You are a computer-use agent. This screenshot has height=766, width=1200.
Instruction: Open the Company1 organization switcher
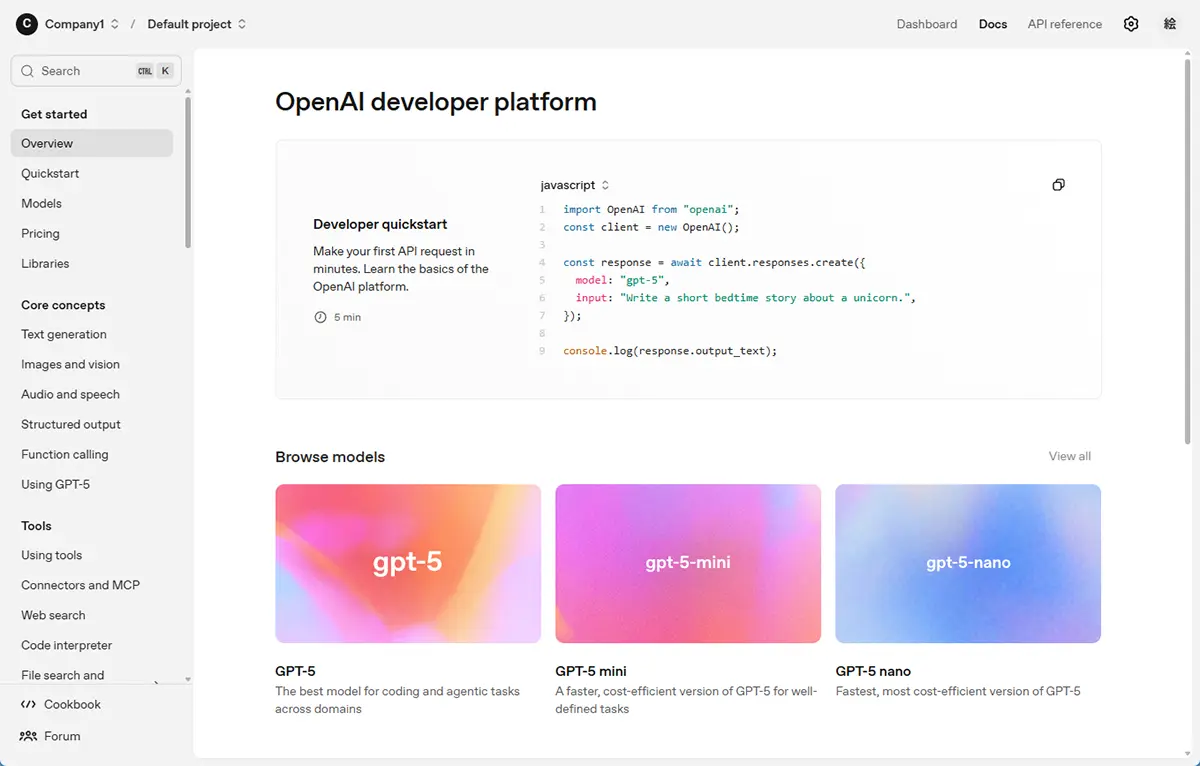[82, 24]
